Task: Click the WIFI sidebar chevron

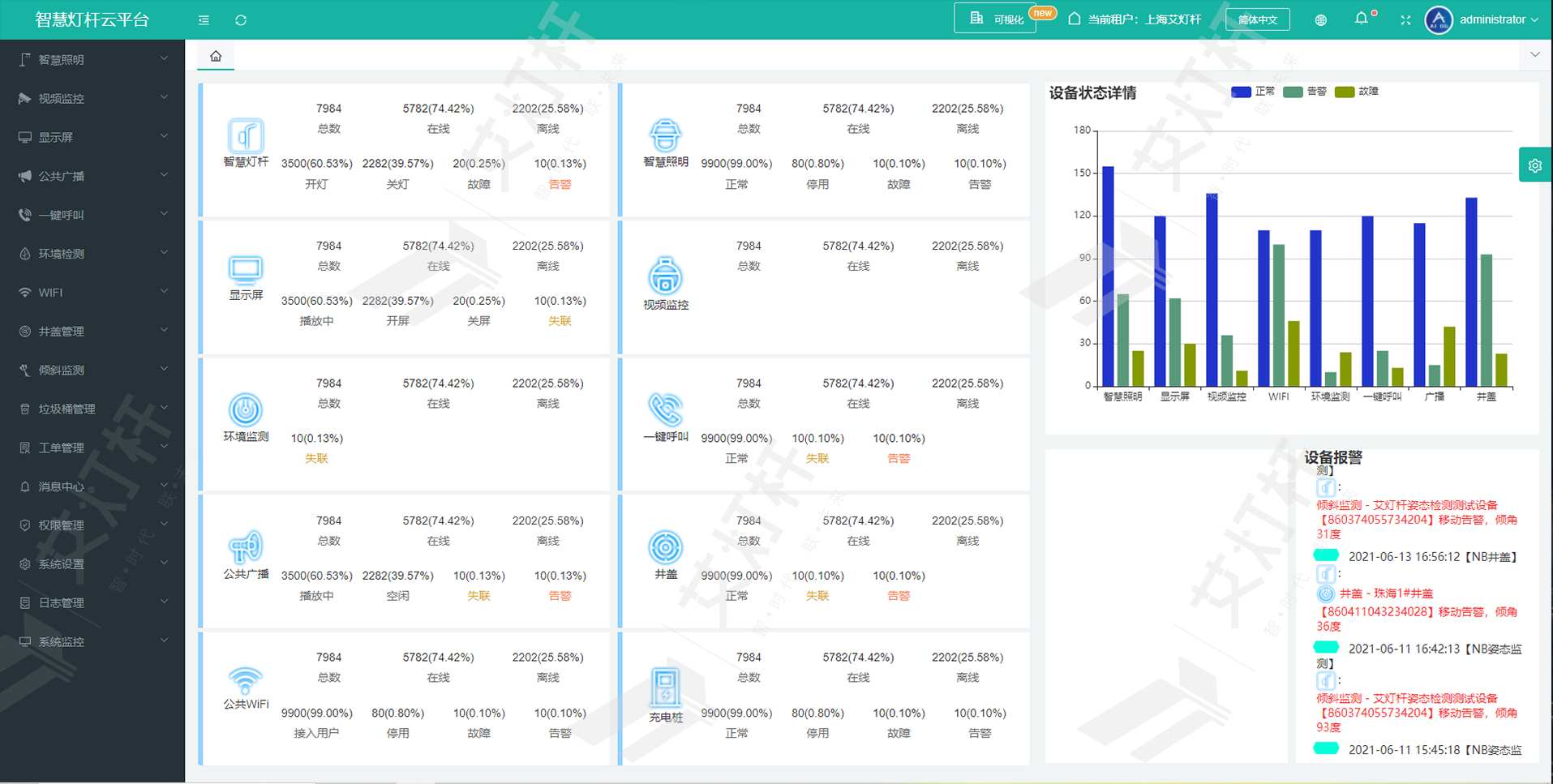Action: [x=165, y=291]
